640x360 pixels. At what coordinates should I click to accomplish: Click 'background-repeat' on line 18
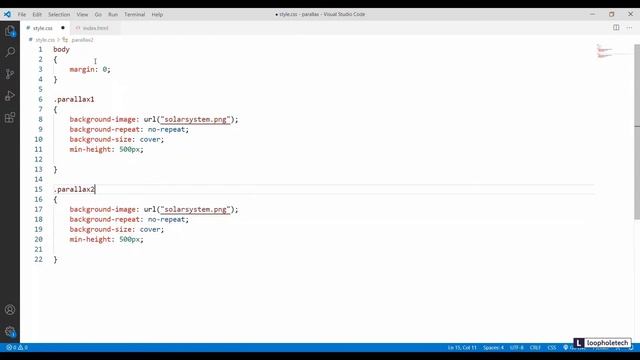tap(104, 220)
